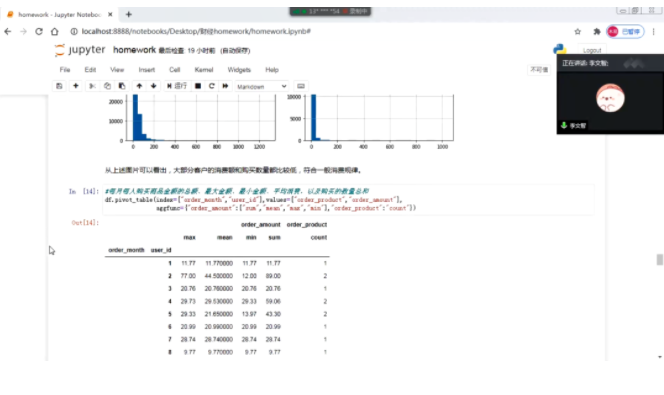Open the Markdown cell type dropdown
664x395 pixels.
pyautogui.click(x=262, y=86)
